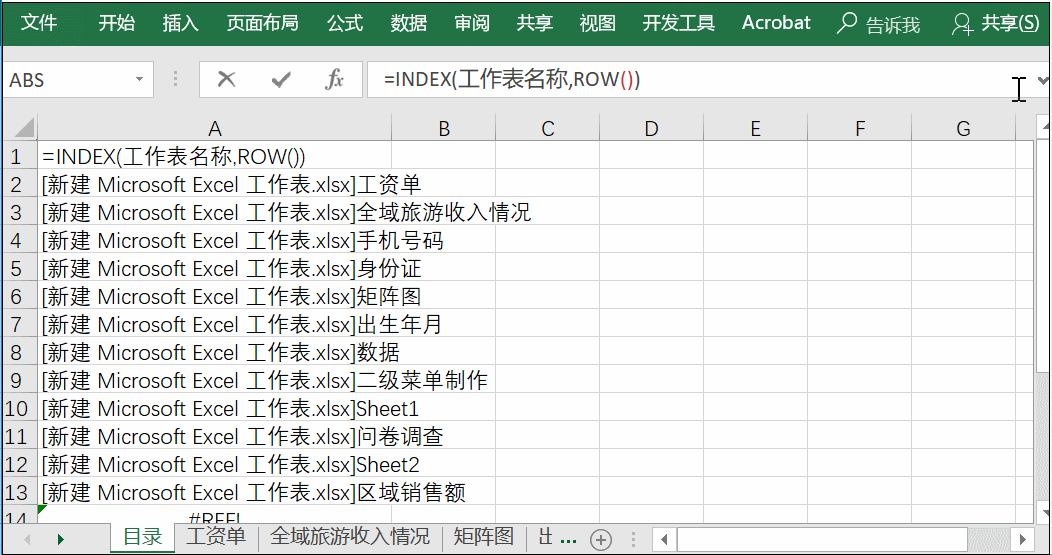Switch to the 视图 ribbon tab
The width and height of the screenshot is (1052, 555).
(x=598, y=23)
